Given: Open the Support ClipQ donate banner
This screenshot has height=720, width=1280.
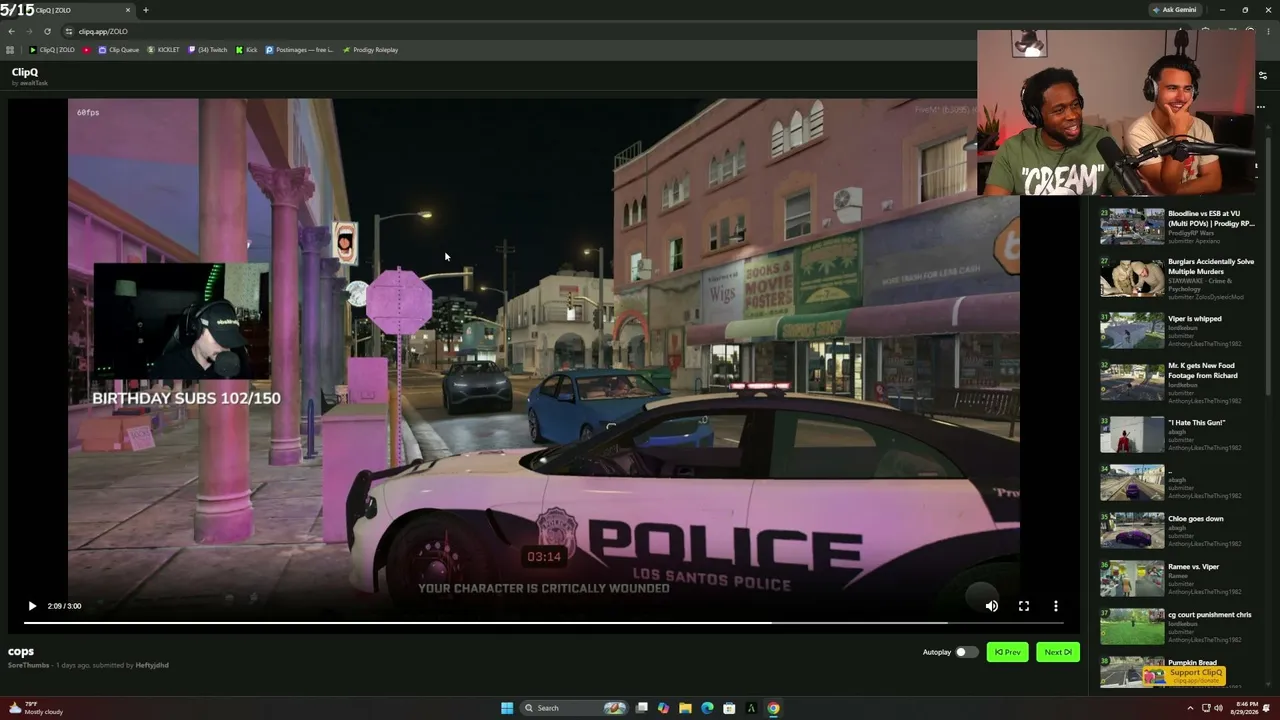Looking at the screenshot, I should coord(1184,676).
